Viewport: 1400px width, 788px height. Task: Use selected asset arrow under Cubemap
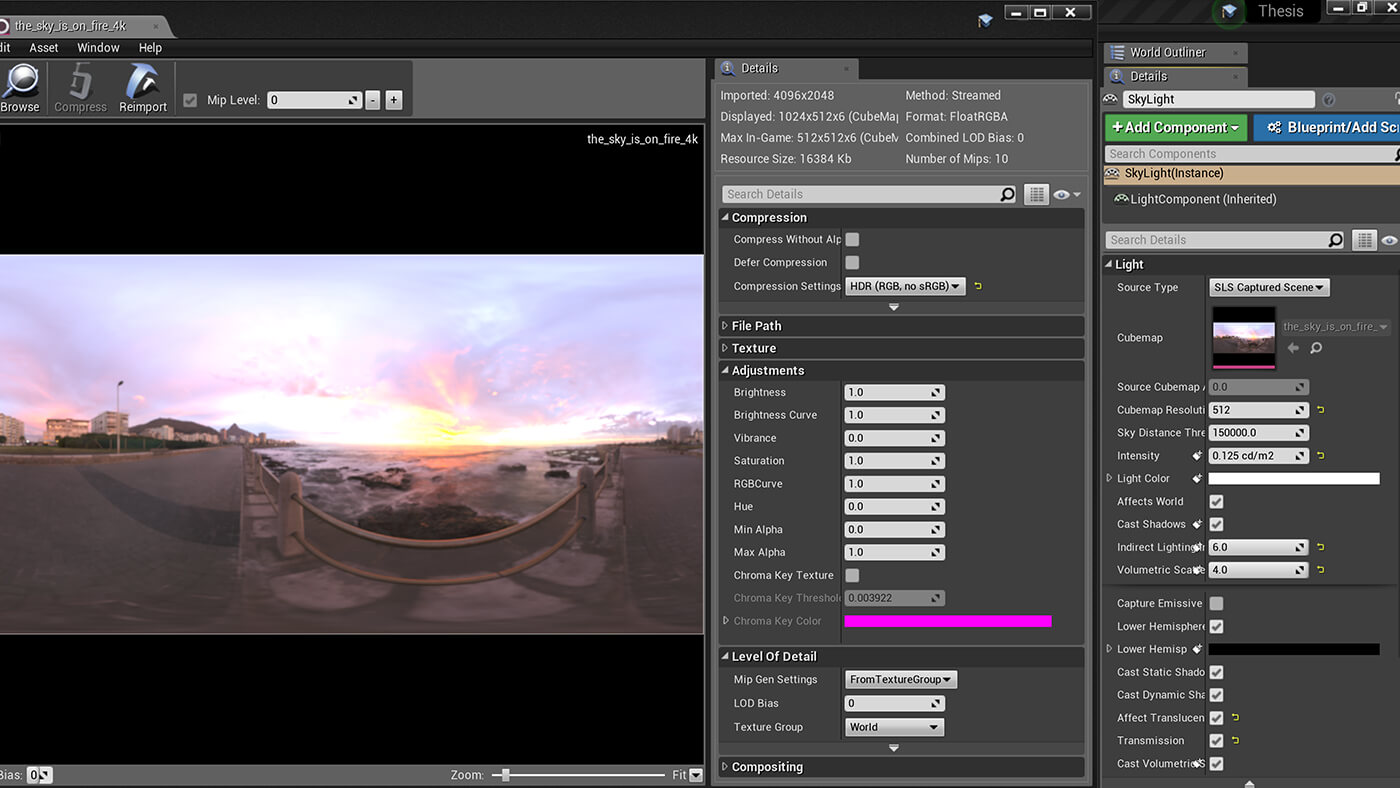1293,348
